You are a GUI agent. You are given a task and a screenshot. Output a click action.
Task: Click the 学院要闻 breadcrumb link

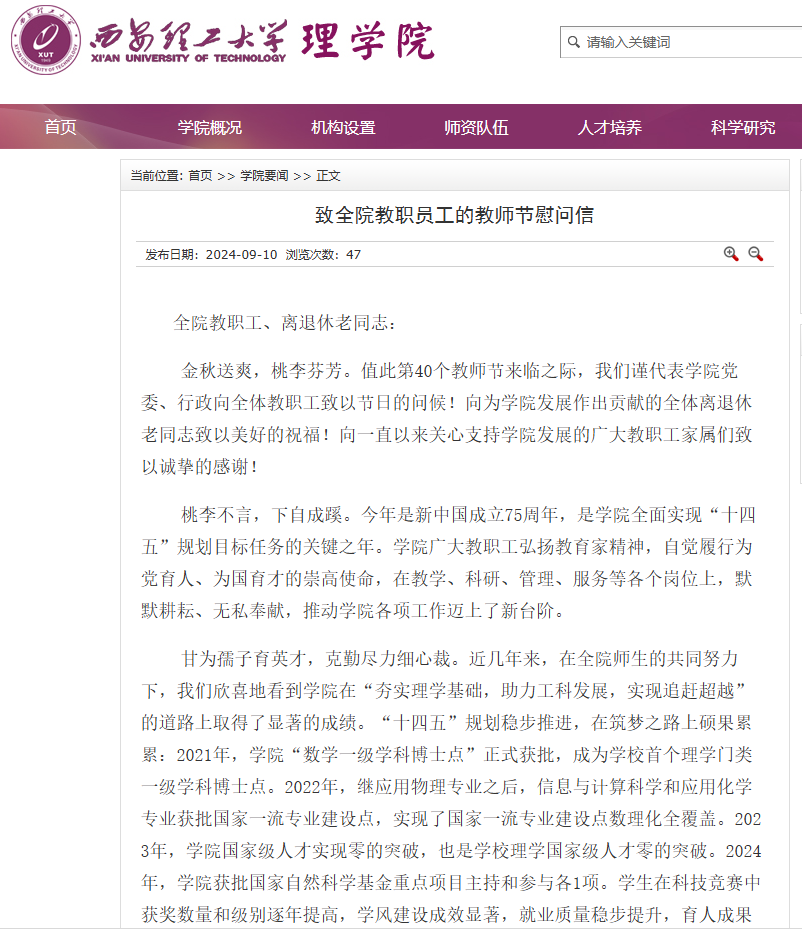click(x=264, y=176)
